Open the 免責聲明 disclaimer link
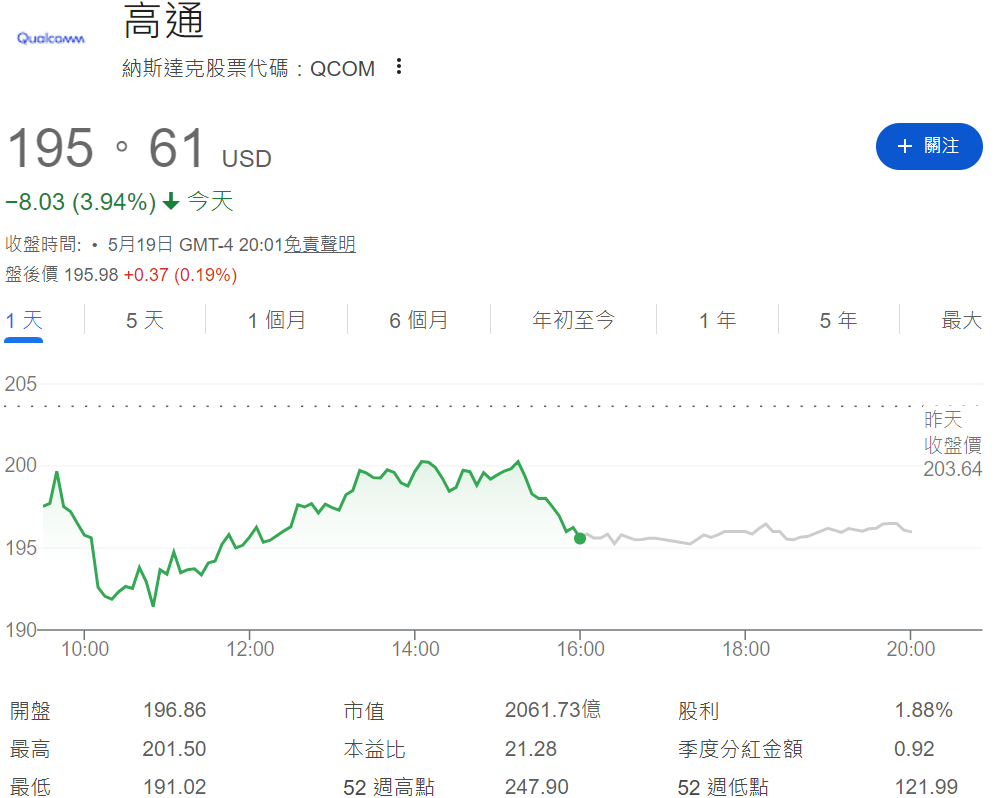Viewport: 1004px width, 798px height. (320, 244)
